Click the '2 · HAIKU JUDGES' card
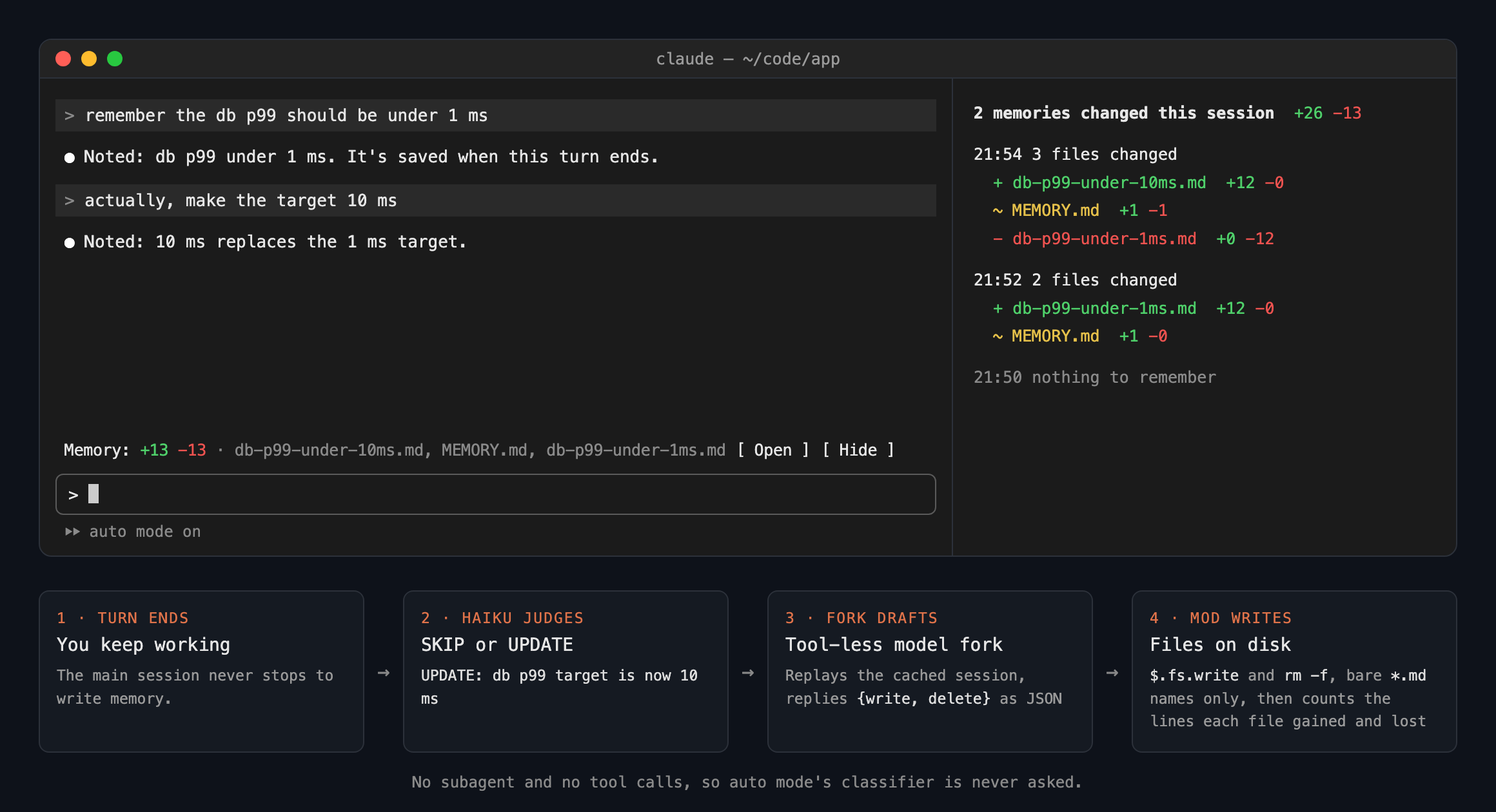This screenshot has height=812, width=1496. coord(566,671)
